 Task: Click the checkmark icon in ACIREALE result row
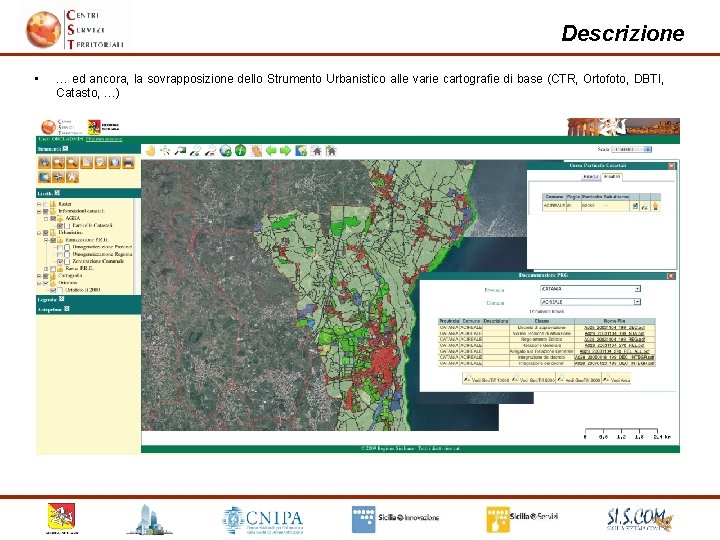pos(635,206)
